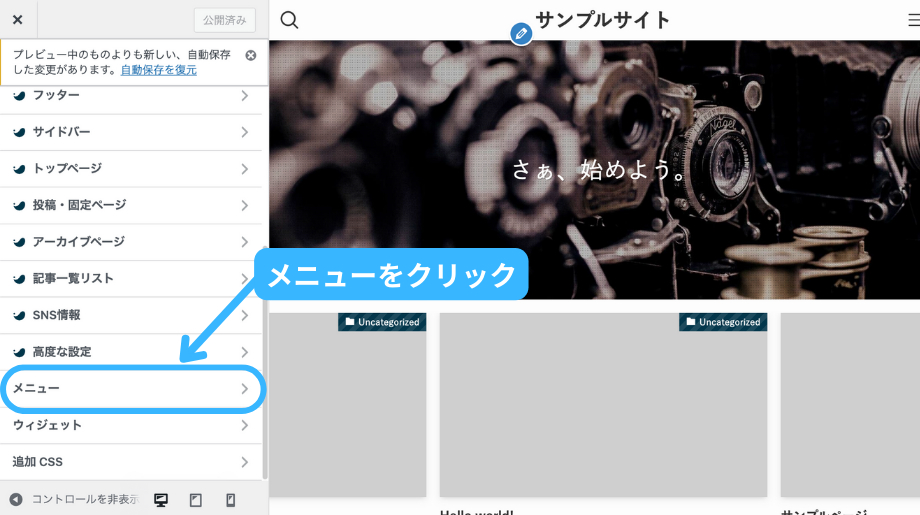Expand the フッター panel chevron
Image resolution: width=920 pixels, height=515 pixels.
tap(244, 95)
